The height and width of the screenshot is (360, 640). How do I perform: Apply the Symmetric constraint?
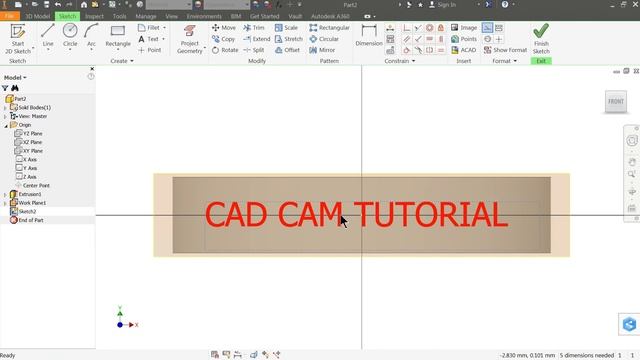point(429,50)
